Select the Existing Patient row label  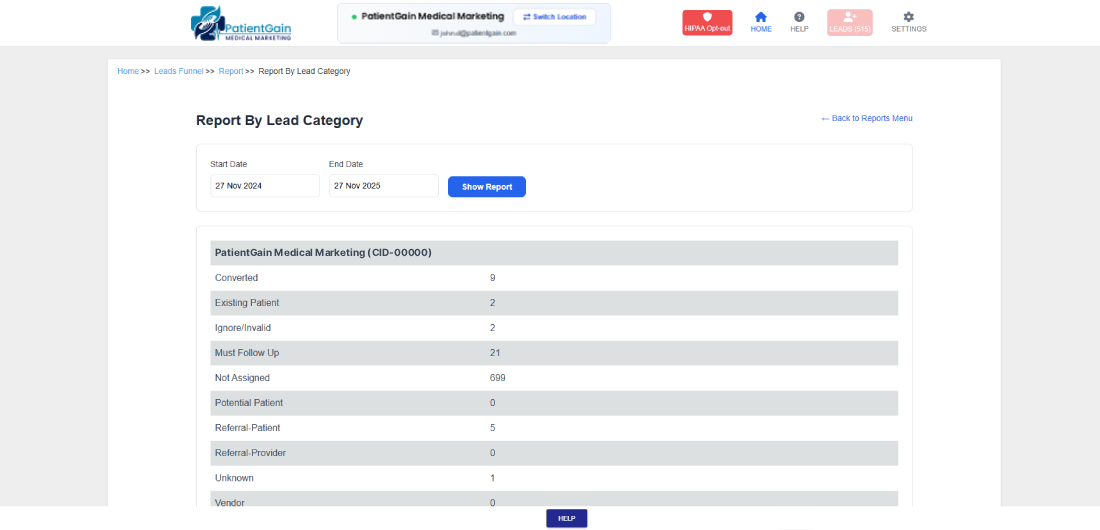tap(247, 303)
